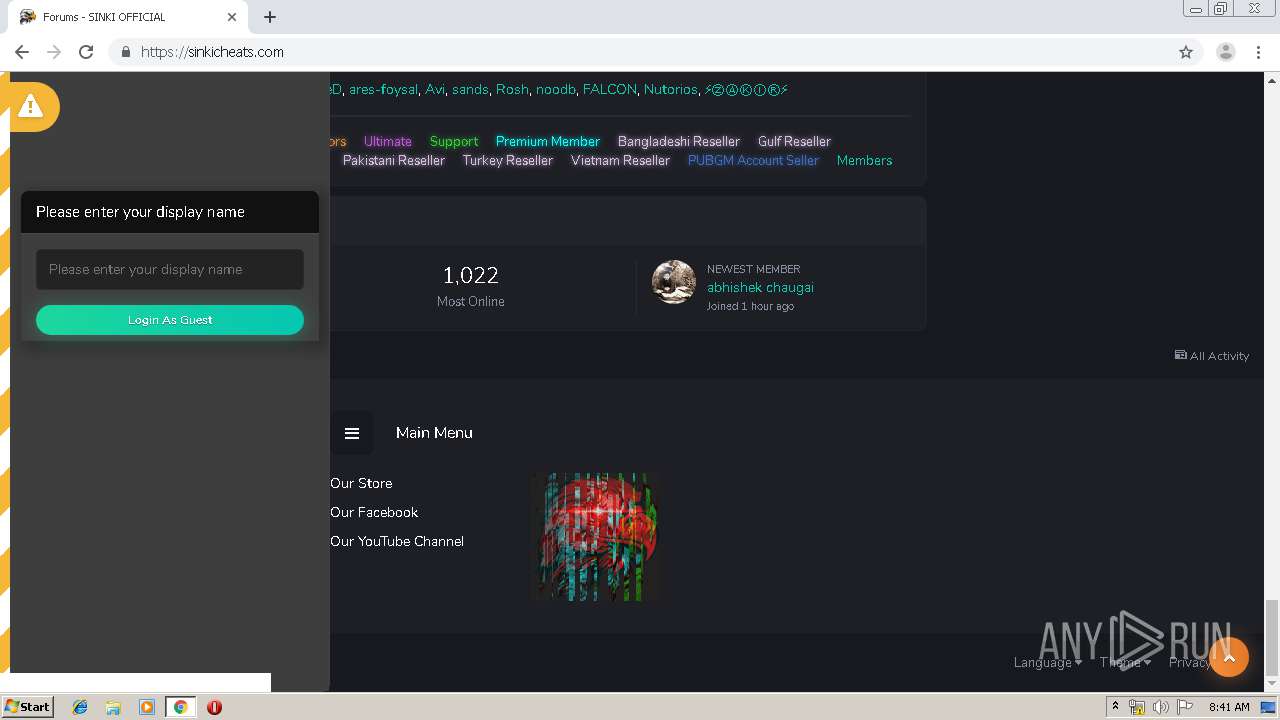The image size is (1280, 720).
Task: Open online user FALCON's profile
Action: pos(610,89)
